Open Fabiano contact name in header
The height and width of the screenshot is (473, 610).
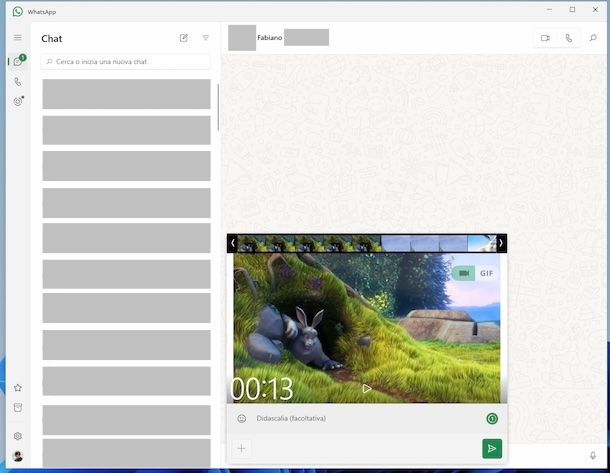(x=270, y=38)
